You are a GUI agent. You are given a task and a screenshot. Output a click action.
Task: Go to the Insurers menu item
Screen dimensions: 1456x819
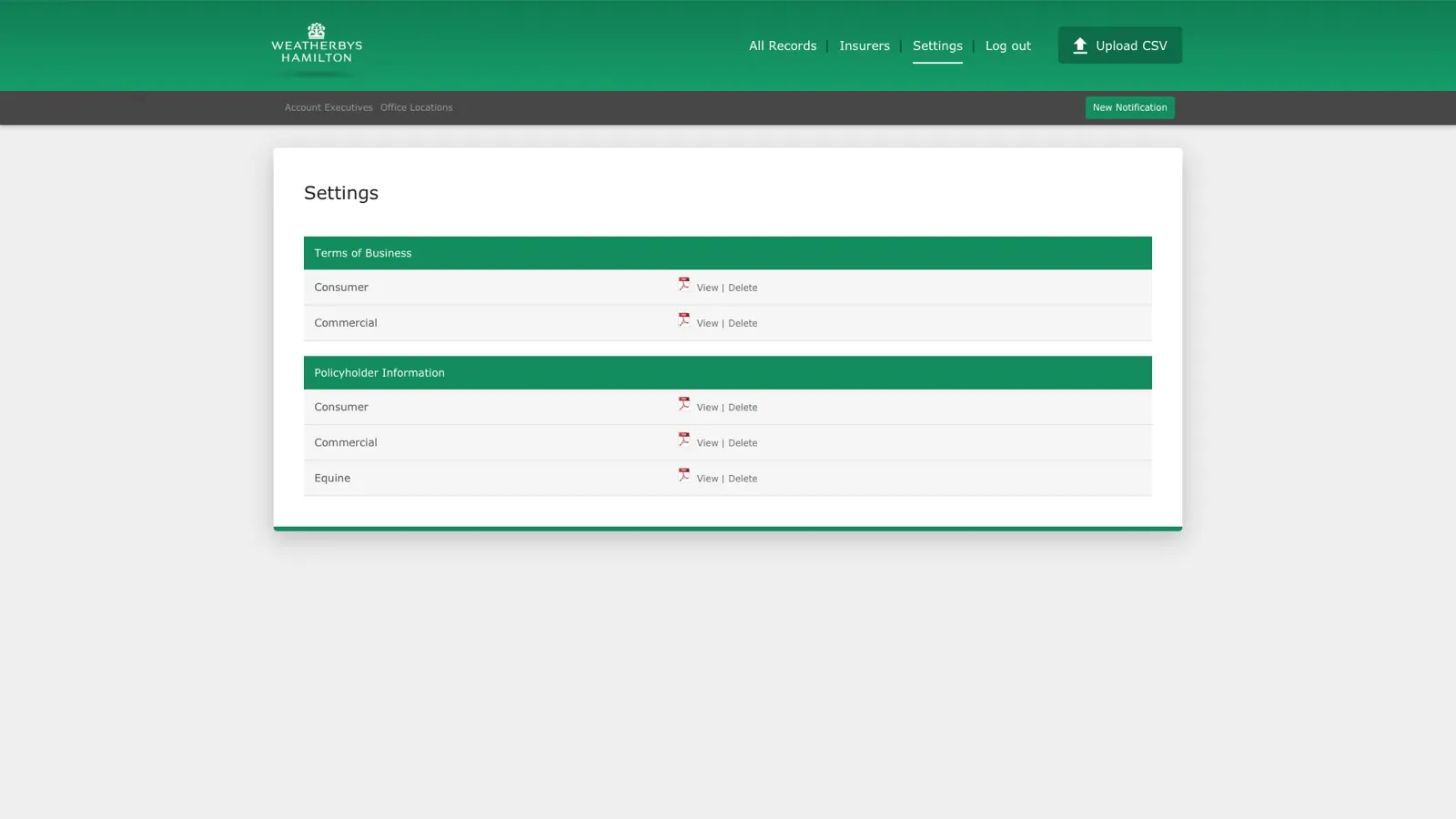point(864,45)
